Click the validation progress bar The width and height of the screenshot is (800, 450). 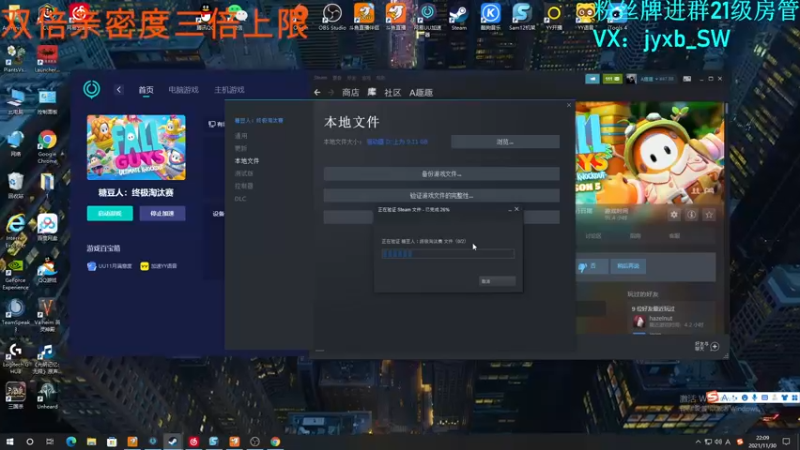tap(448, 254)
